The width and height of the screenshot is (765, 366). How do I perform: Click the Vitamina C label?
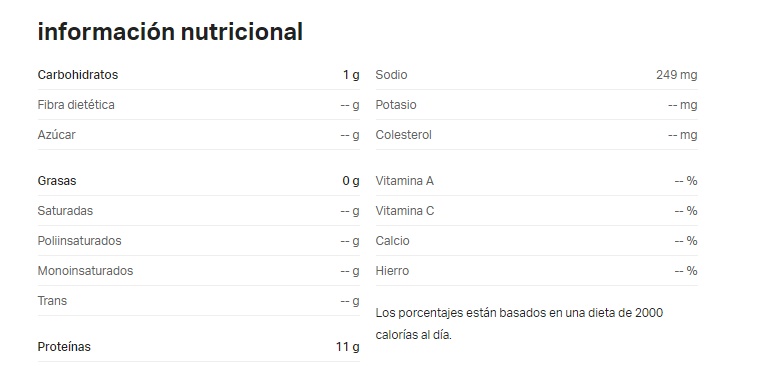(405, 211)
